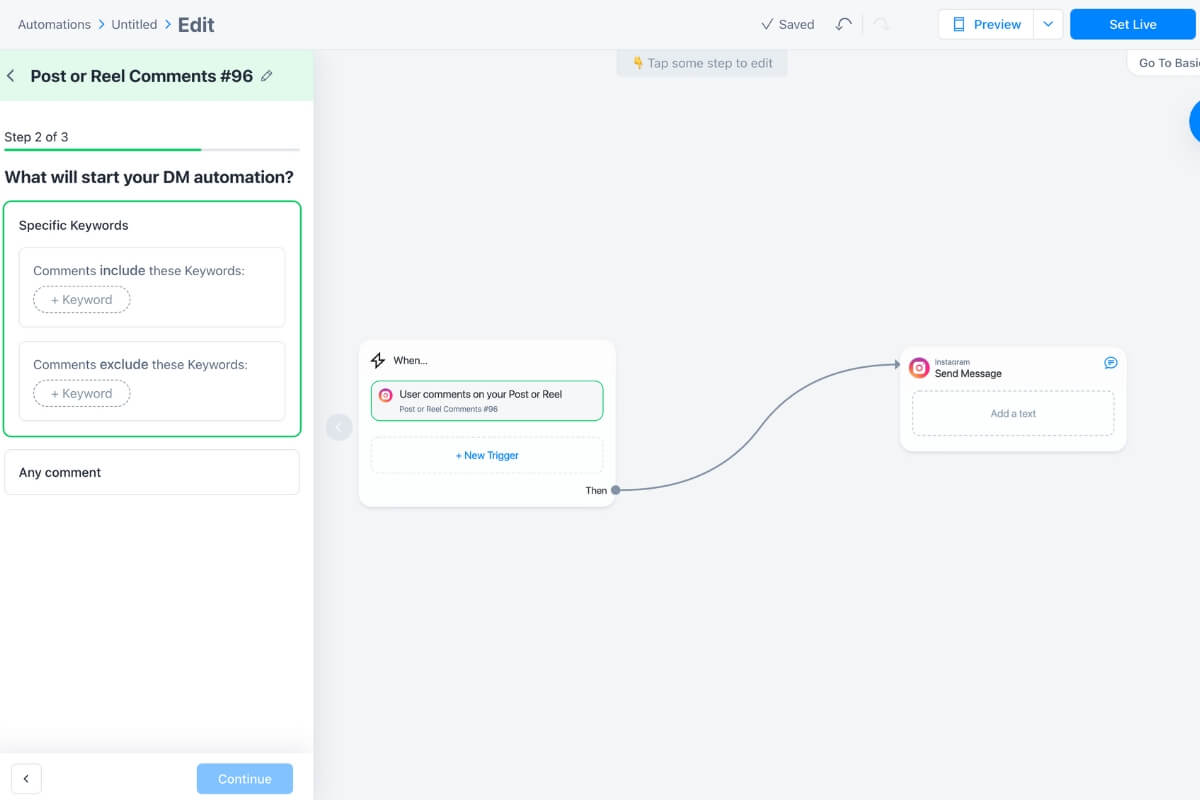
Task: Click the pencil icon to rename the automation
Action: [266, 75]
